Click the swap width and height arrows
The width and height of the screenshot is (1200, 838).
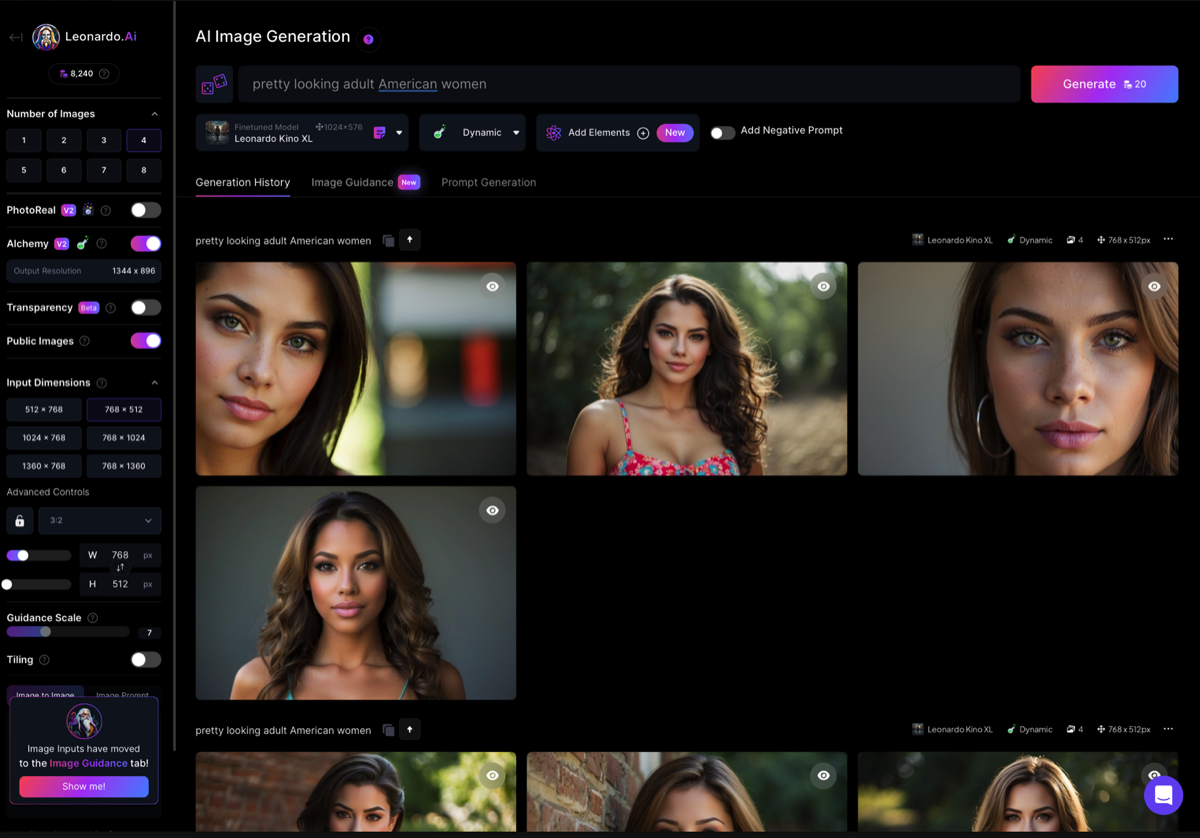tap(120, 568)
